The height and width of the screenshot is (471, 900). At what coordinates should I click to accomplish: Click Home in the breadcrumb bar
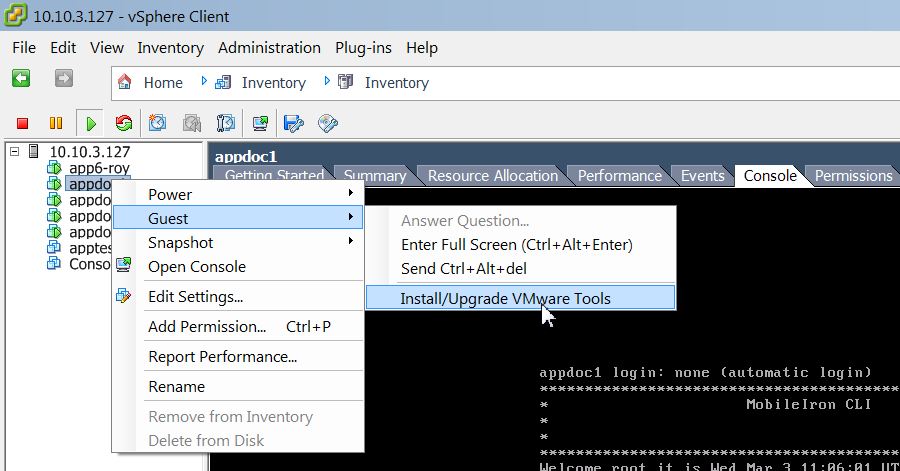[163, 83]
